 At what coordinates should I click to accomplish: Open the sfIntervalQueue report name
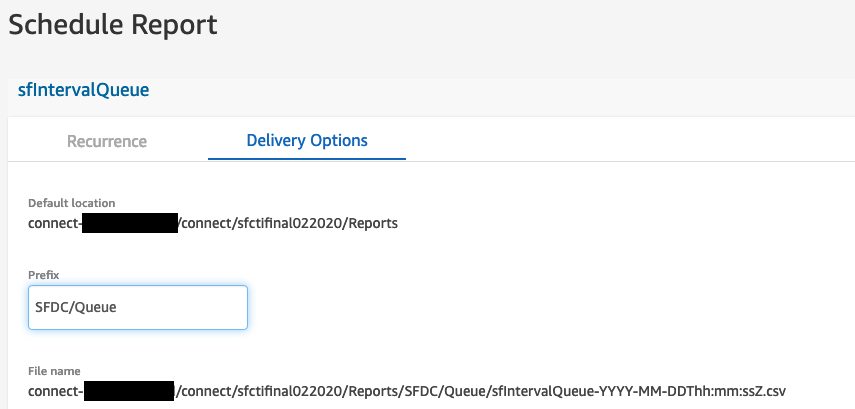[x=83, y=89]
